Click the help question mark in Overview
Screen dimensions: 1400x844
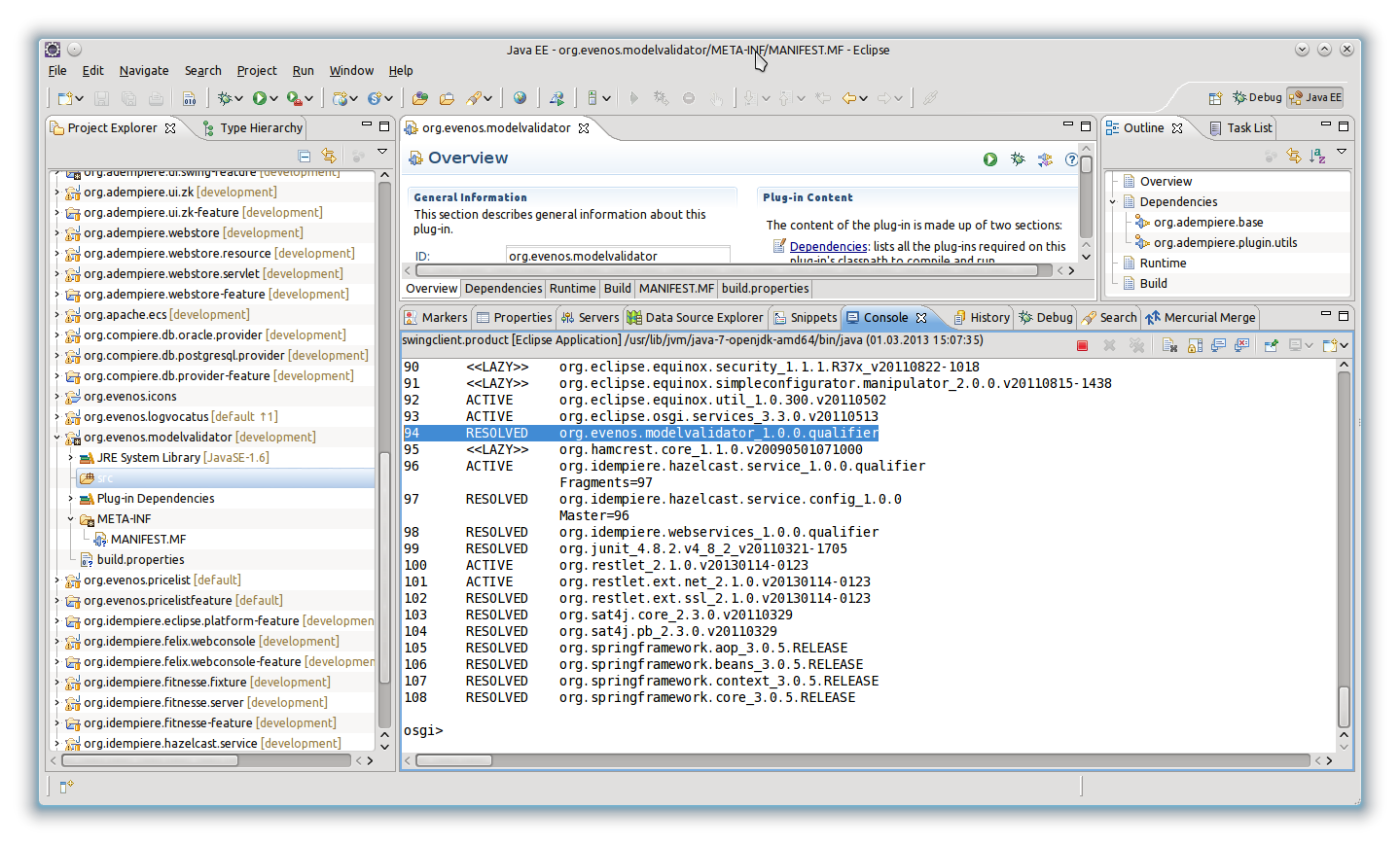tap(1071, 159)
